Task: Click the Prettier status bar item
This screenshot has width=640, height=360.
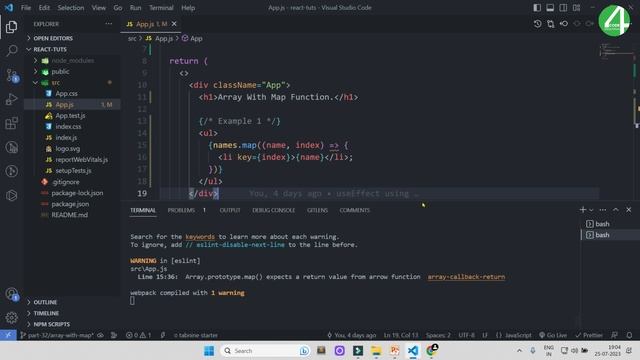Action: (x=589, y=335)
